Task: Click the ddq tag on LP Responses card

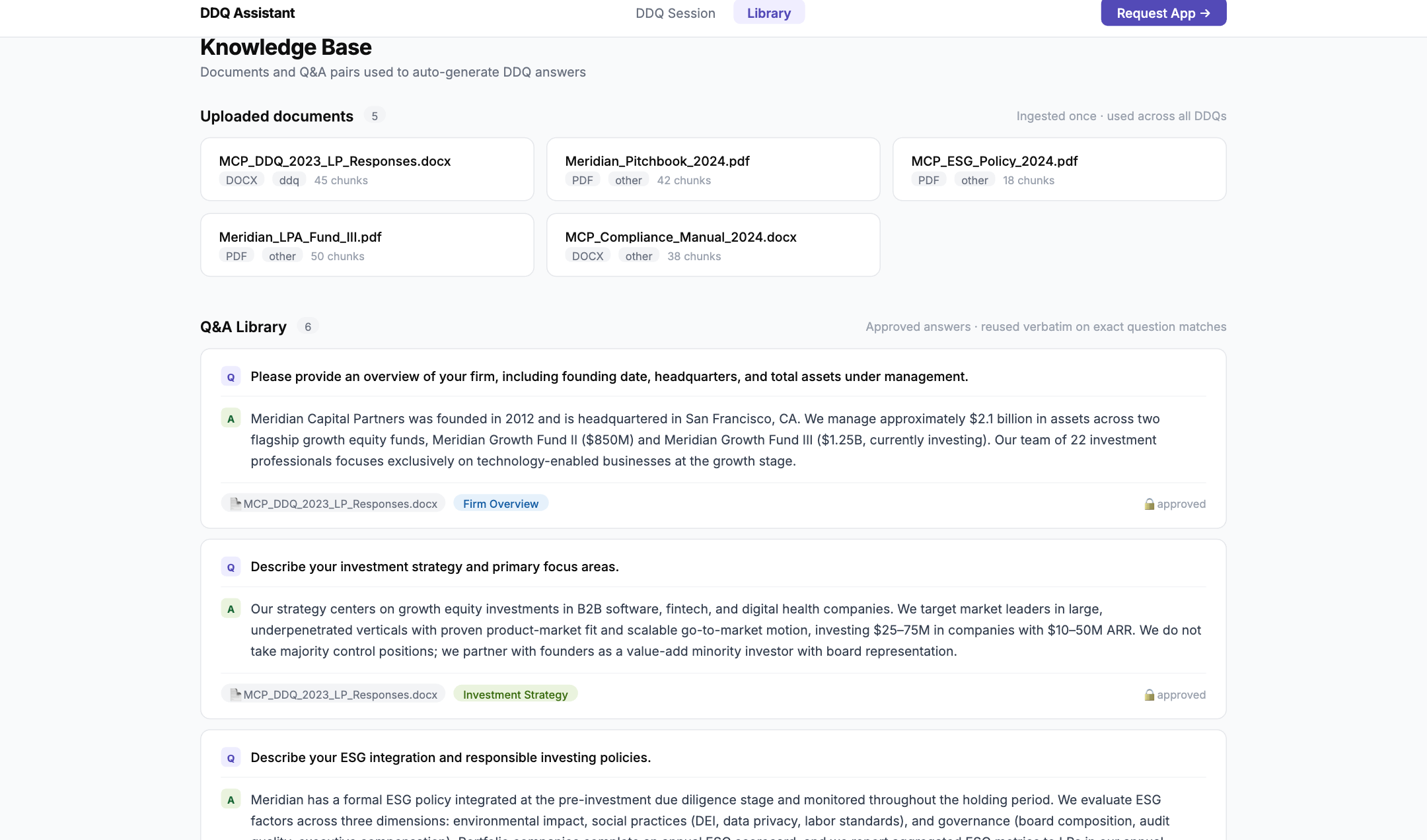Action: click(x=289, y=180)
